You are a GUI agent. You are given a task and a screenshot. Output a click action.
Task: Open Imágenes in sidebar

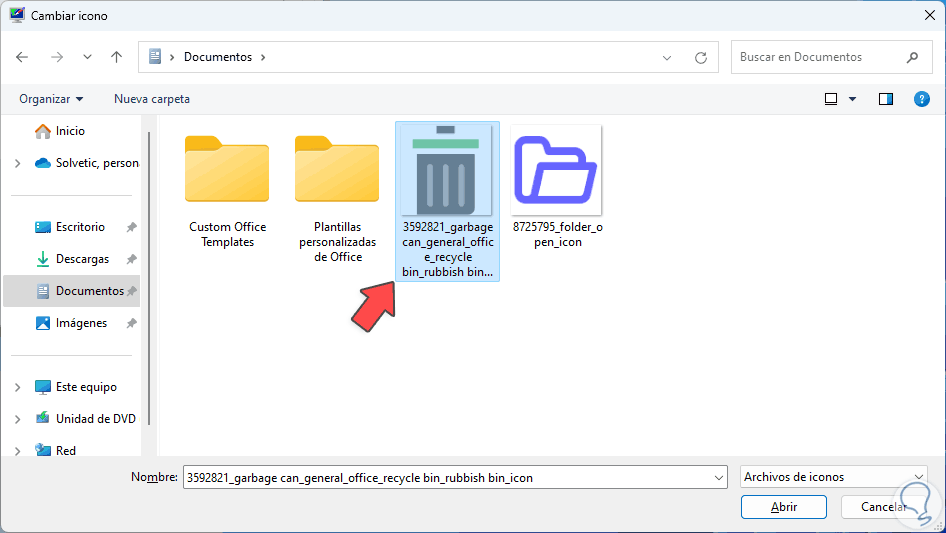click(71, 323)
